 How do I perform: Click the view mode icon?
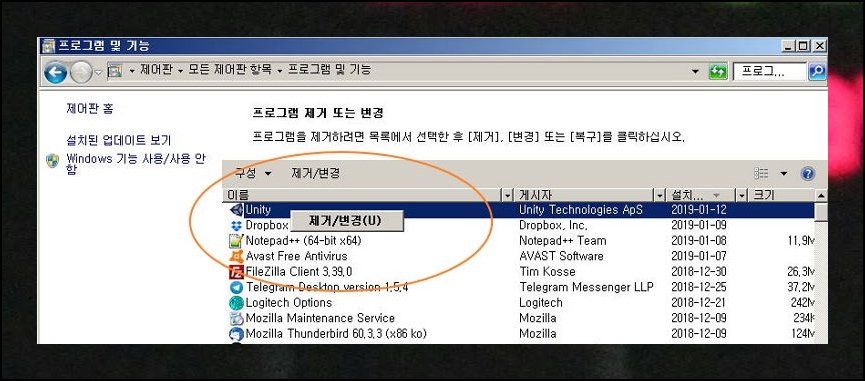[761, 174]
